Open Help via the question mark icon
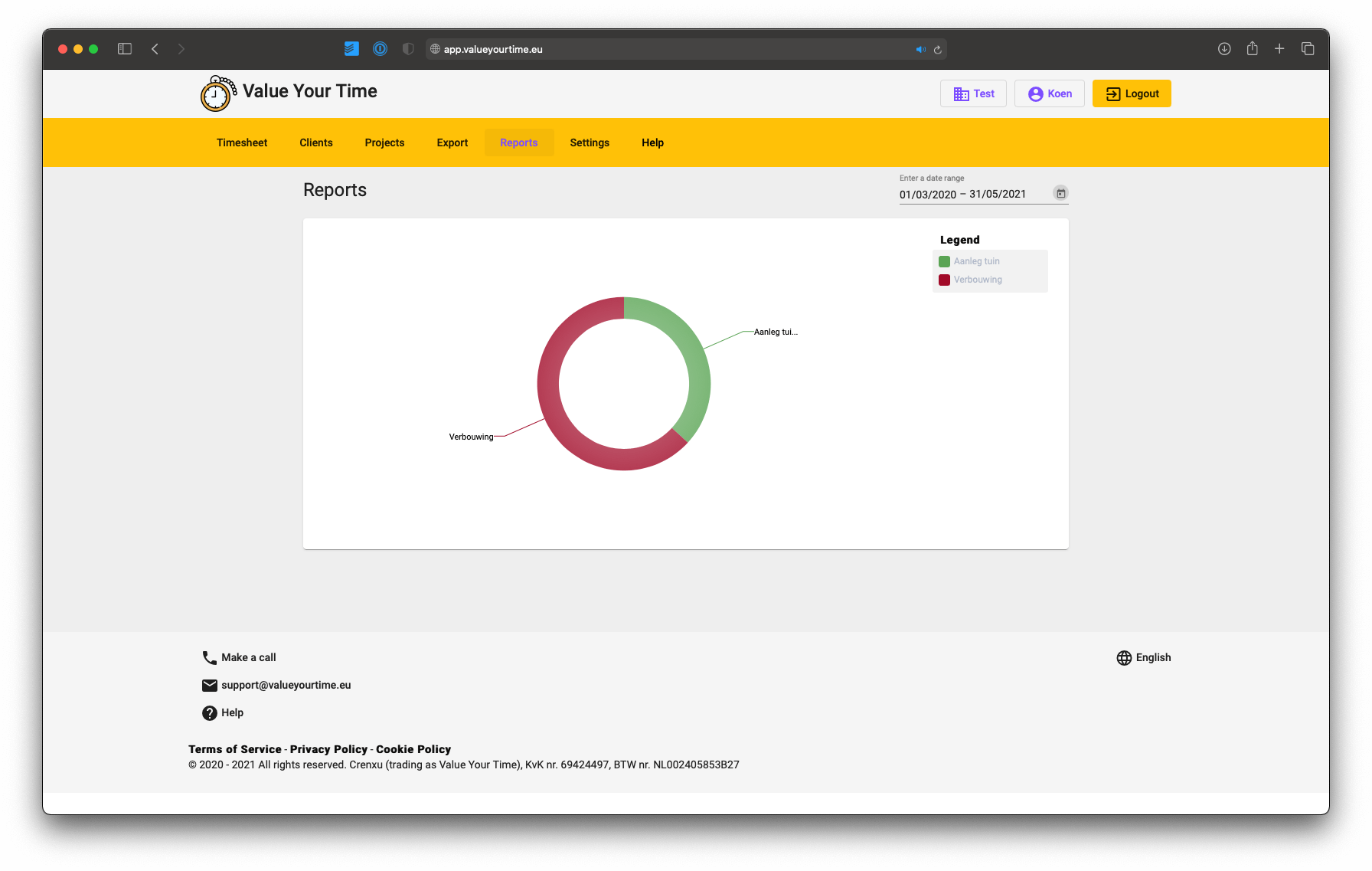 click(x=209, y=712)
